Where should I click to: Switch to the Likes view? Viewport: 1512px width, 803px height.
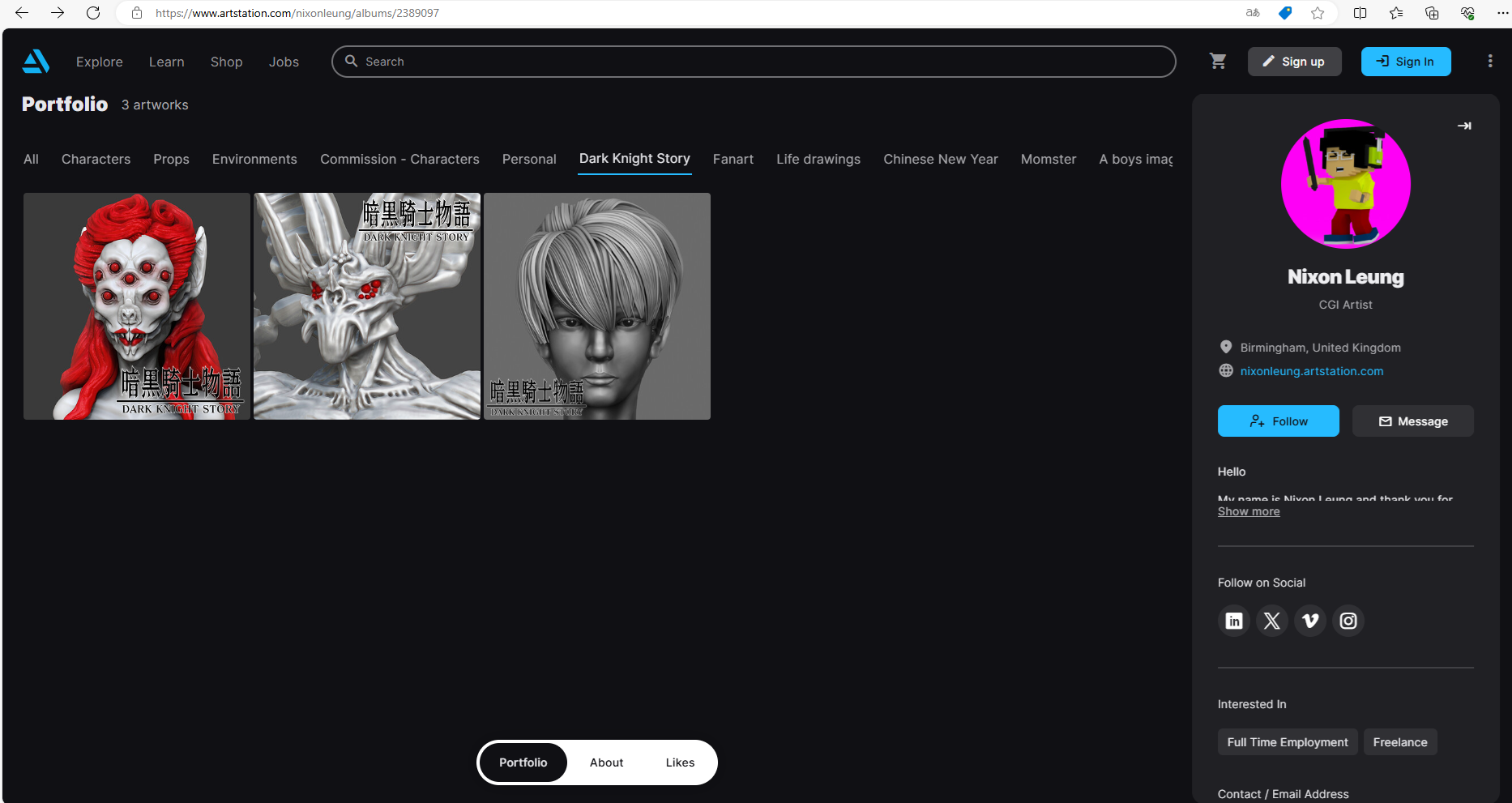pos(680,762)
